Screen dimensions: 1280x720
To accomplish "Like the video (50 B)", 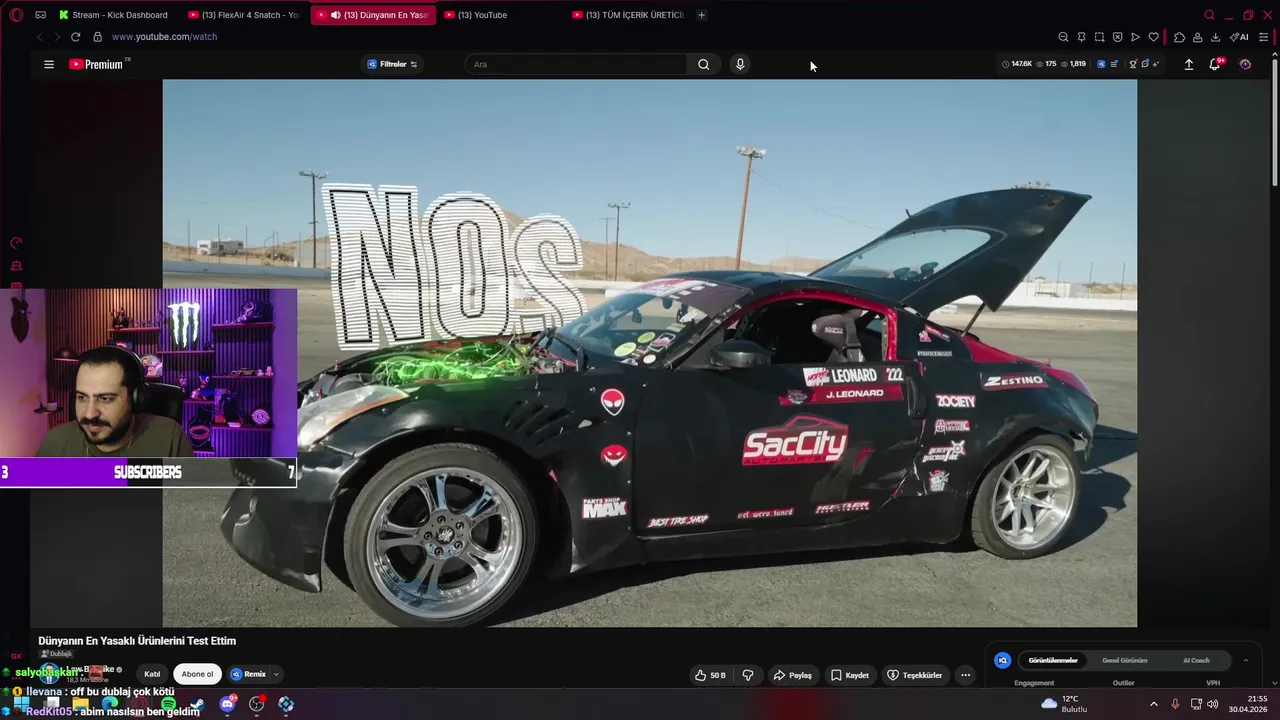I will coord(710,675).
